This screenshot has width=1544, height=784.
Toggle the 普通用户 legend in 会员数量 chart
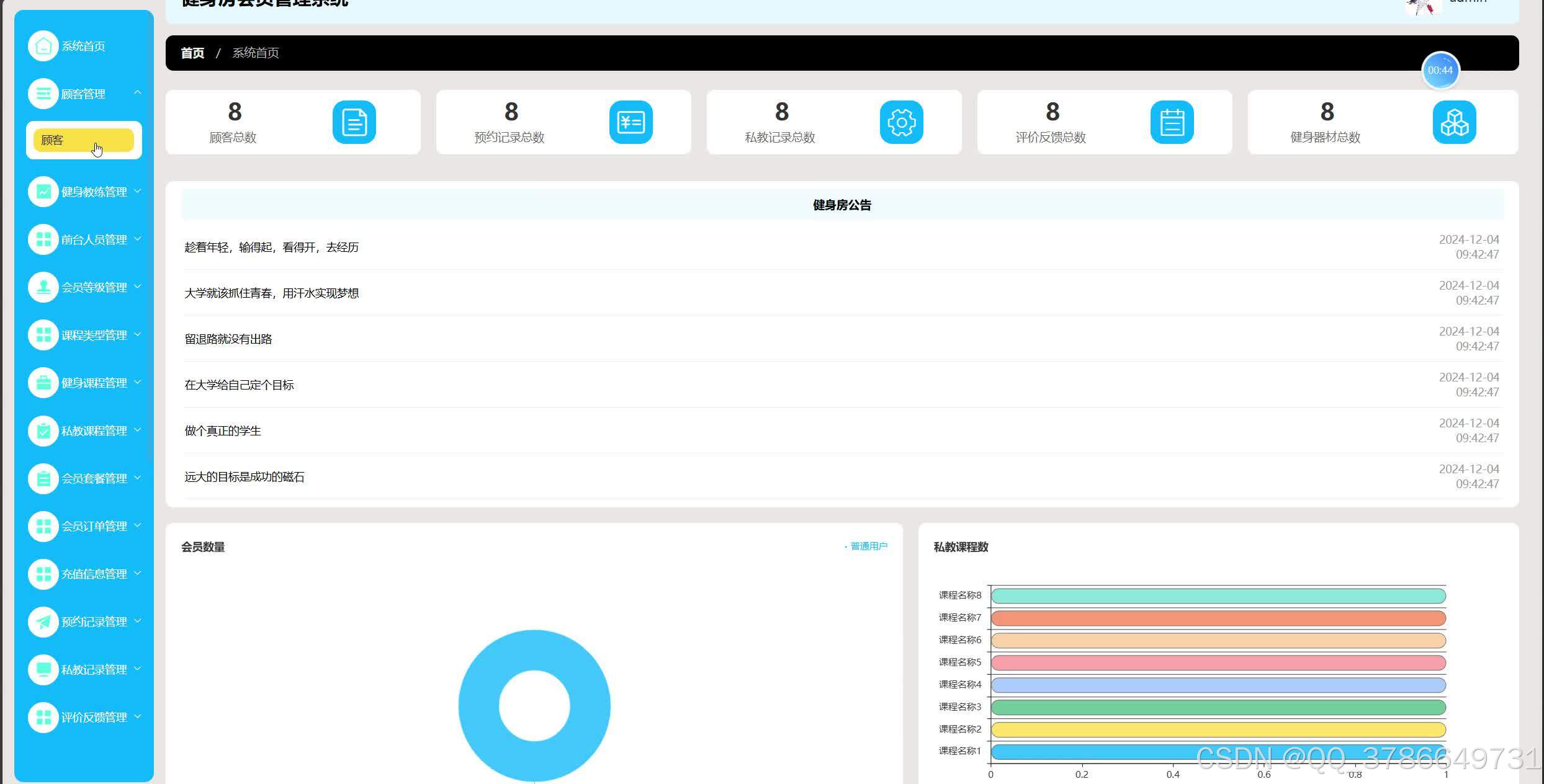coord(868,546)
